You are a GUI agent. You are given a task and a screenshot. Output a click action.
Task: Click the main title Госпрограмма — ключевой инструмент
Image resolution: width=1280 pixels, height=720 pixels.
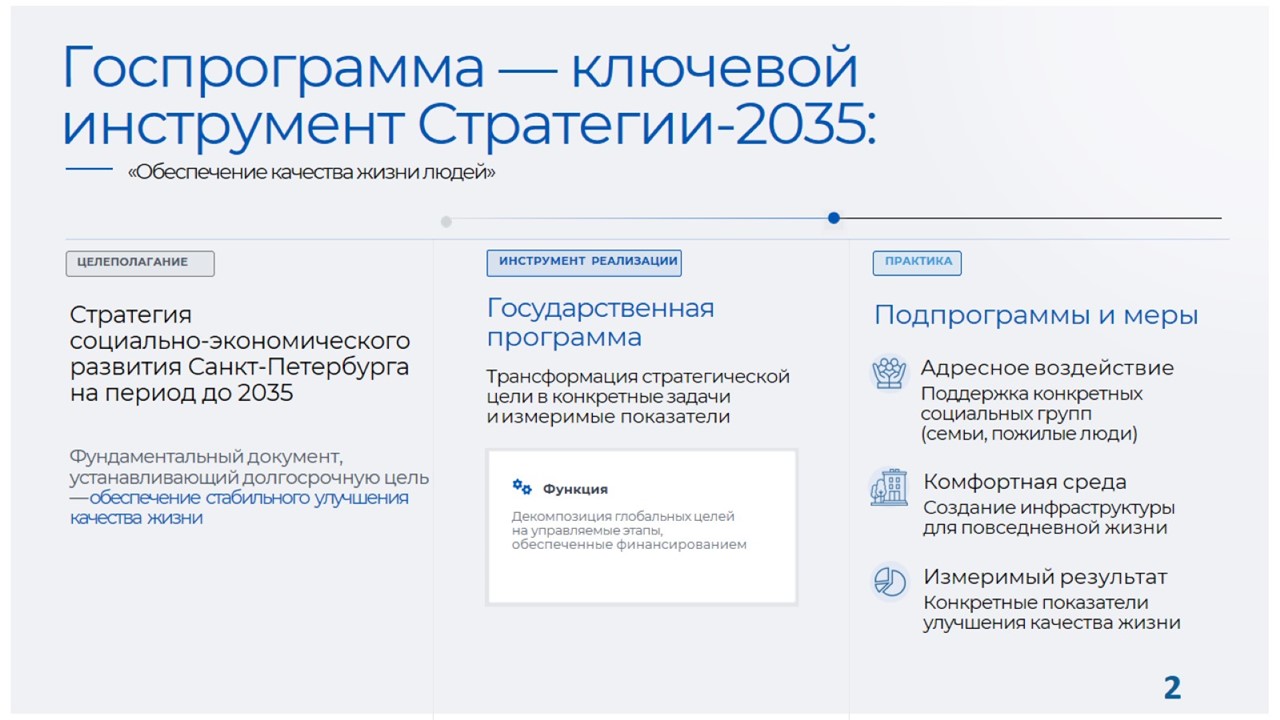(468, 96)
